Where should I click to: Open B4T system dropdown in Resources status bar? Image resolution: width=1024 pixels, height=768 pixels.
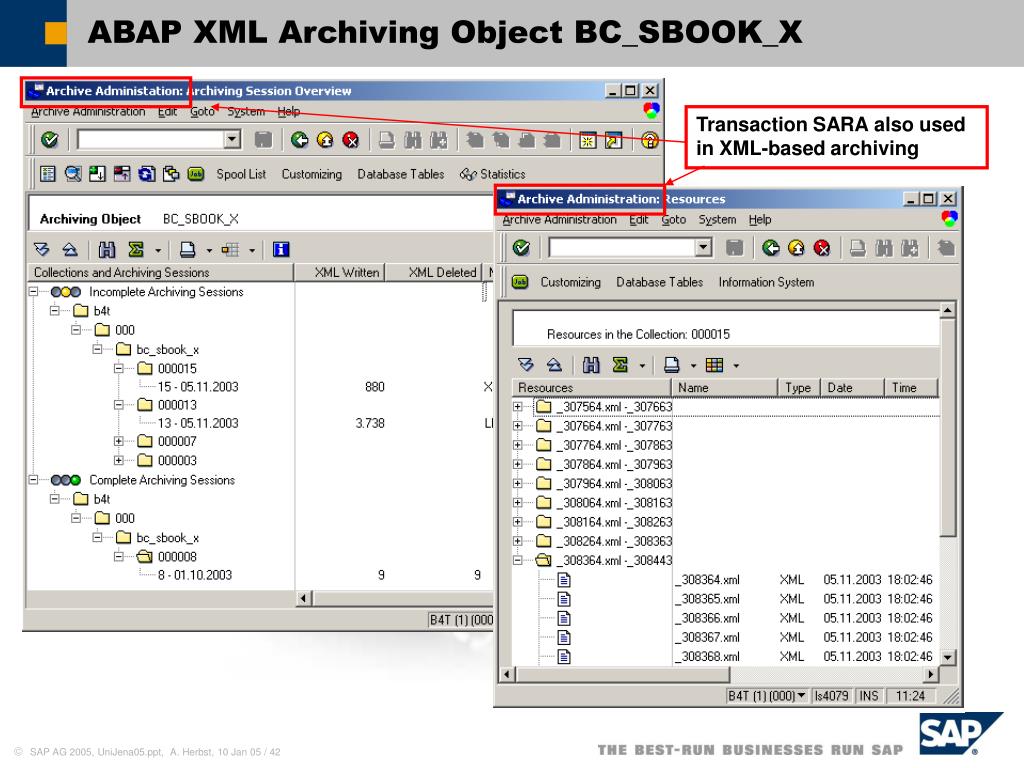[x=801, y=696]
